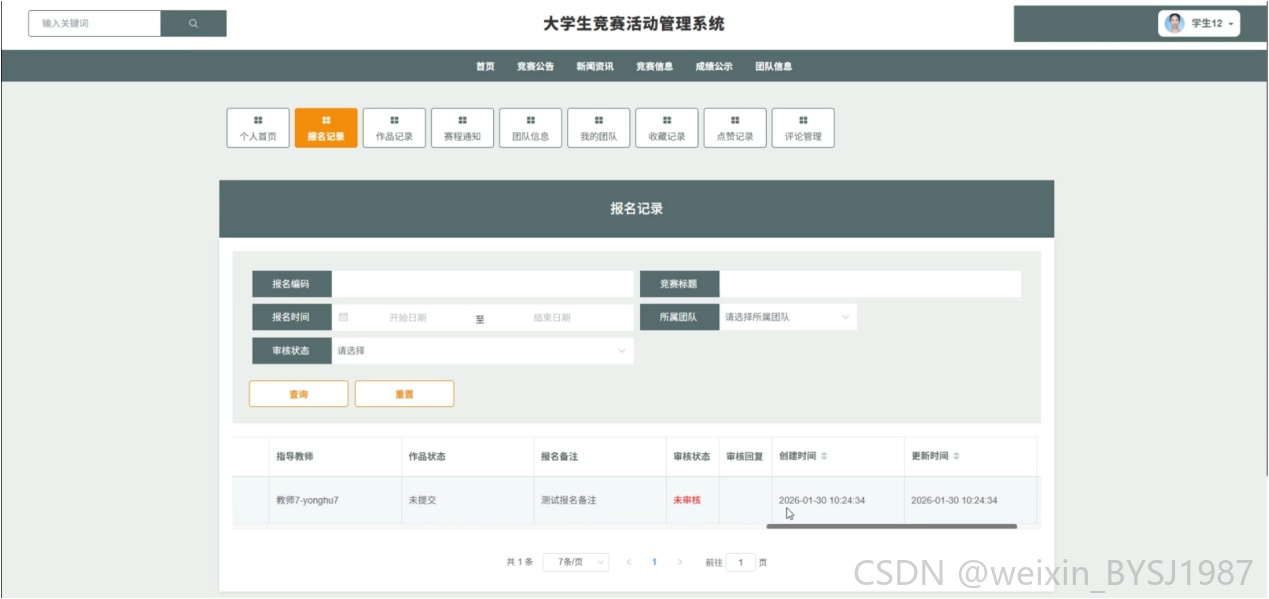Click the 开始日期 date input
This screenshot has width=1269, height=599.
coord(408,318)
